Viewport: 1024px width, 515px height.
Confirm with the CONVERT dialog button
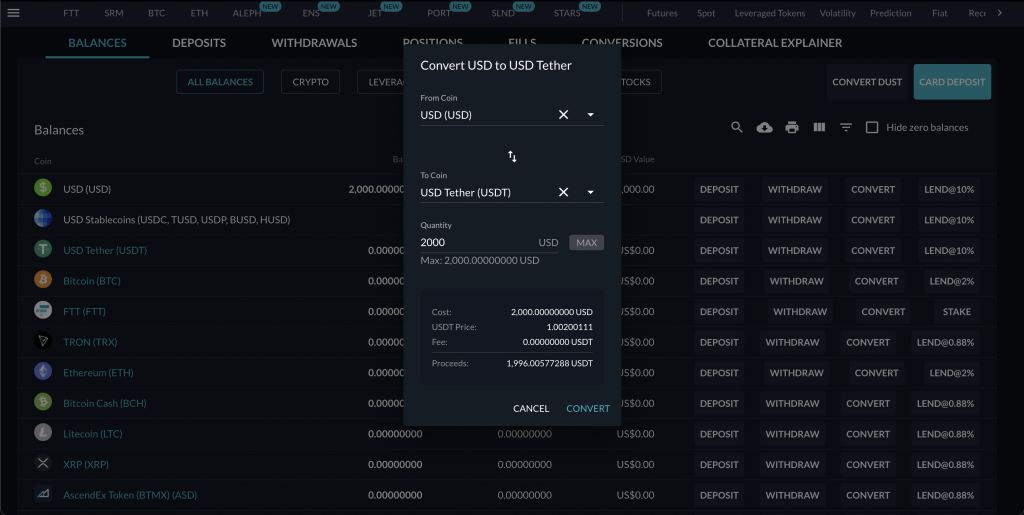(x=588, y=409)
